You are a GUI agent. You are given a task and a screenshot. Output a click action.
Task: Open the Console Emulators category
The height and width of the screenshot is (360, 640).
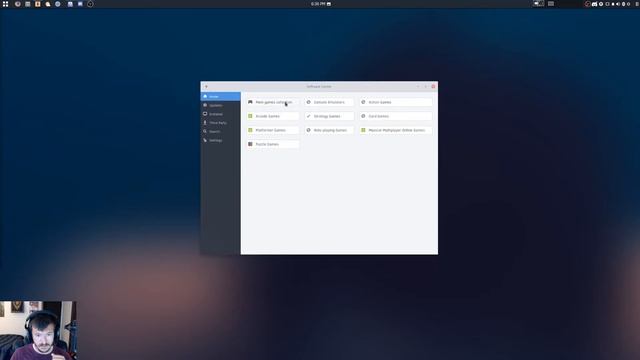(329, 102)
